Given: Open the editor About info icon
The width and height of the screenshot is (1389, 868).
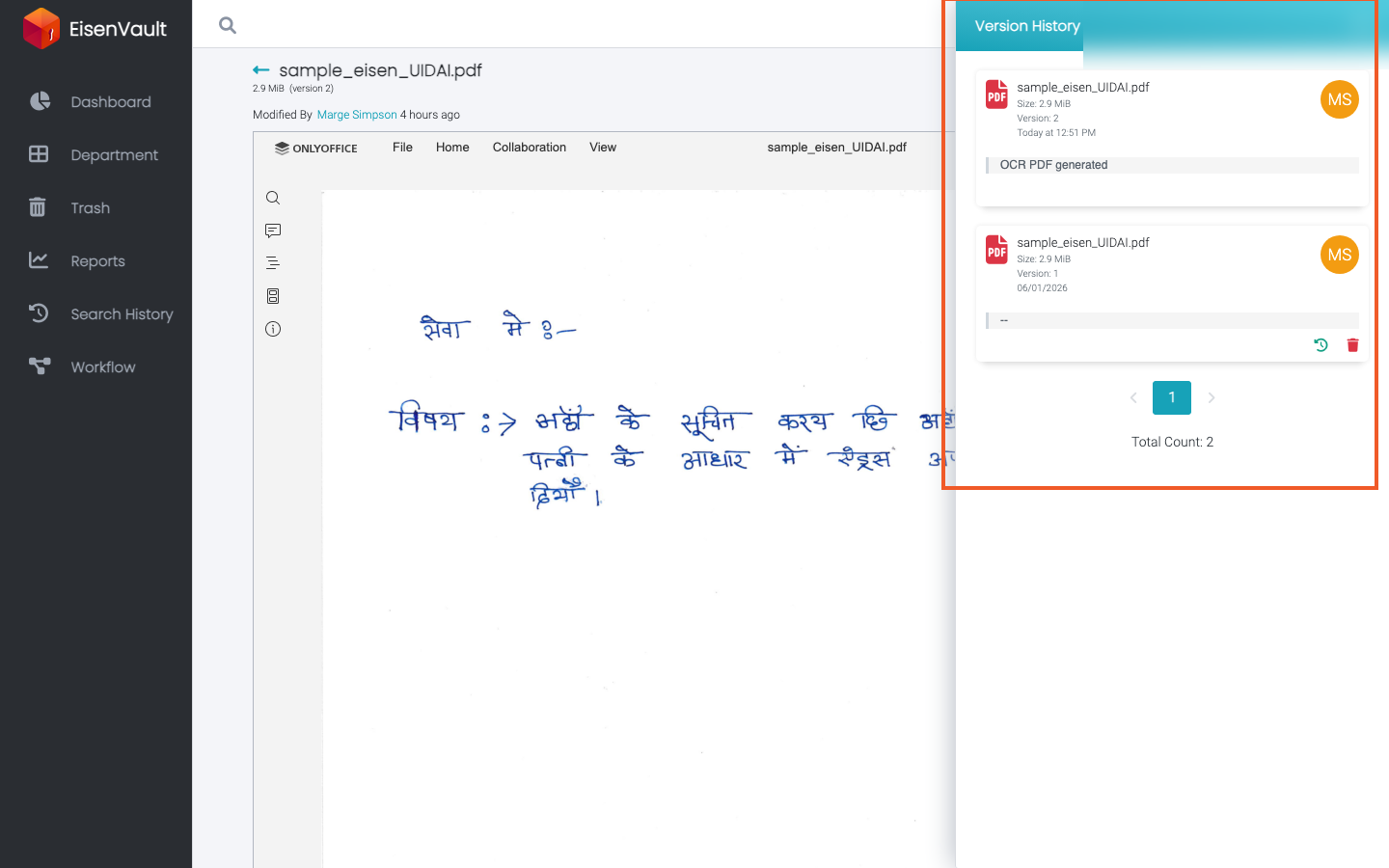Looking at the screenshot, I should point(273,329).
